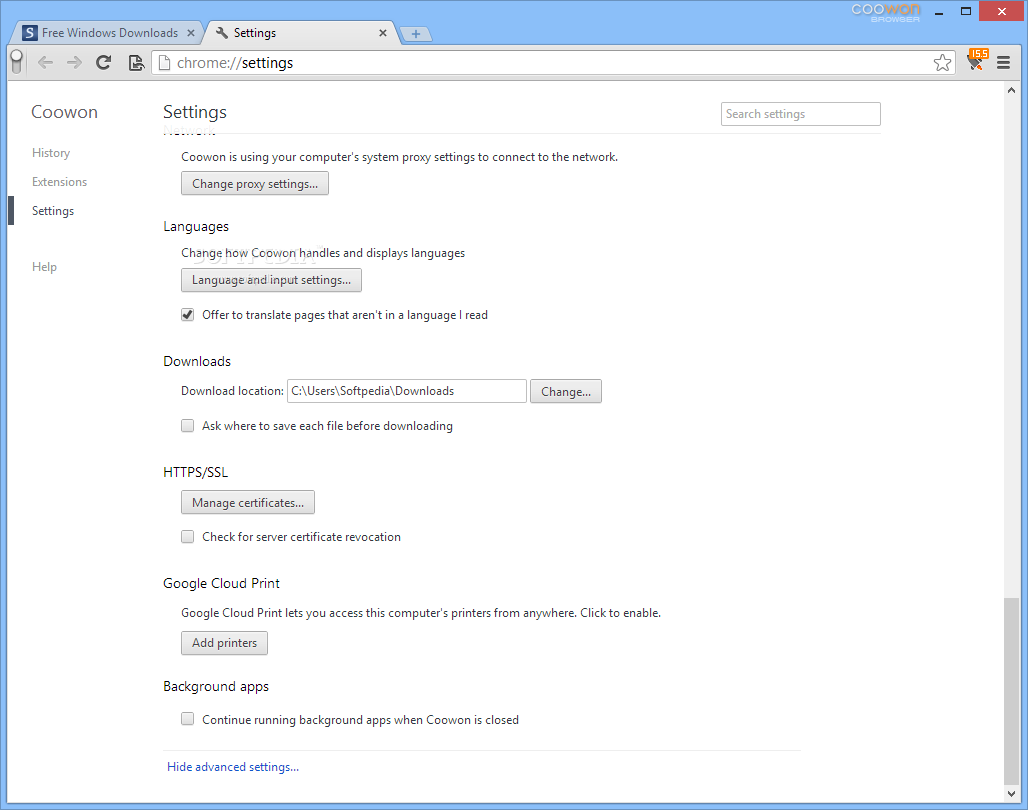The image size is (1028, 810).
Task: Open Language and input settings
Action: pos(271,280)
